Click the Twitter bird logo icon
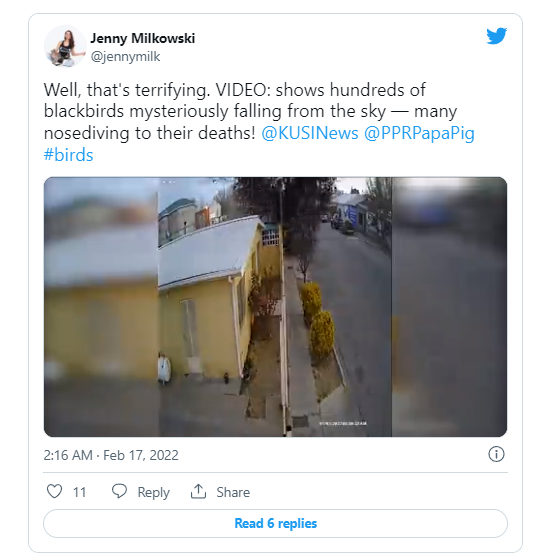Image resolution: width=550 pixels, height=560 pixels. 496,36
